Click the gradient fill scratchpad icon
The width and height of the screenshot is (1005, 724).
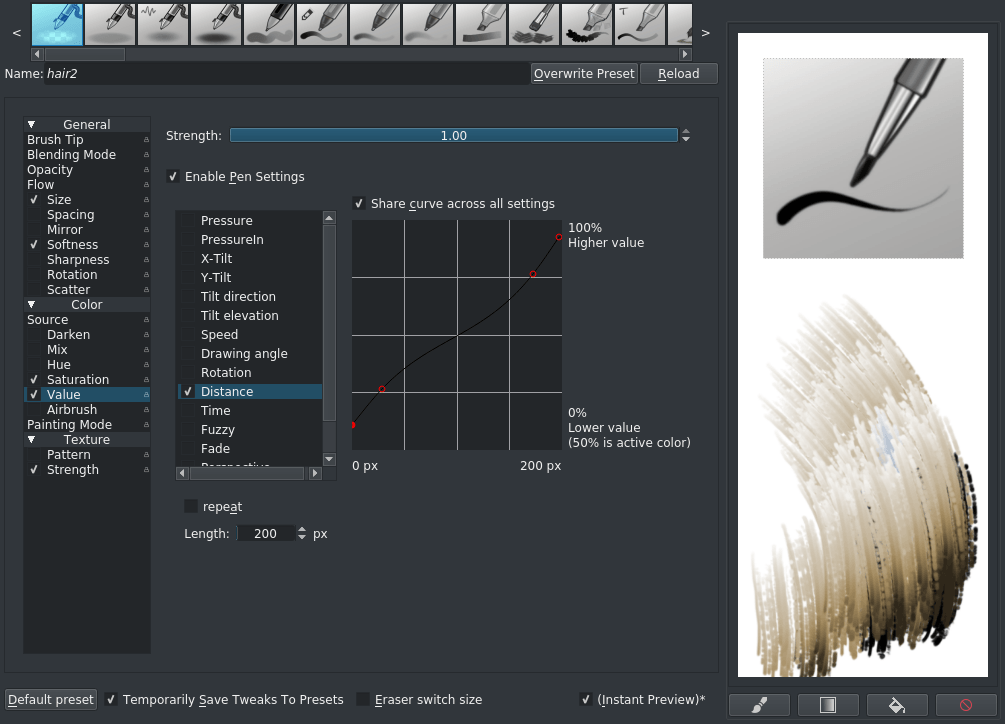tap(828, 705)
